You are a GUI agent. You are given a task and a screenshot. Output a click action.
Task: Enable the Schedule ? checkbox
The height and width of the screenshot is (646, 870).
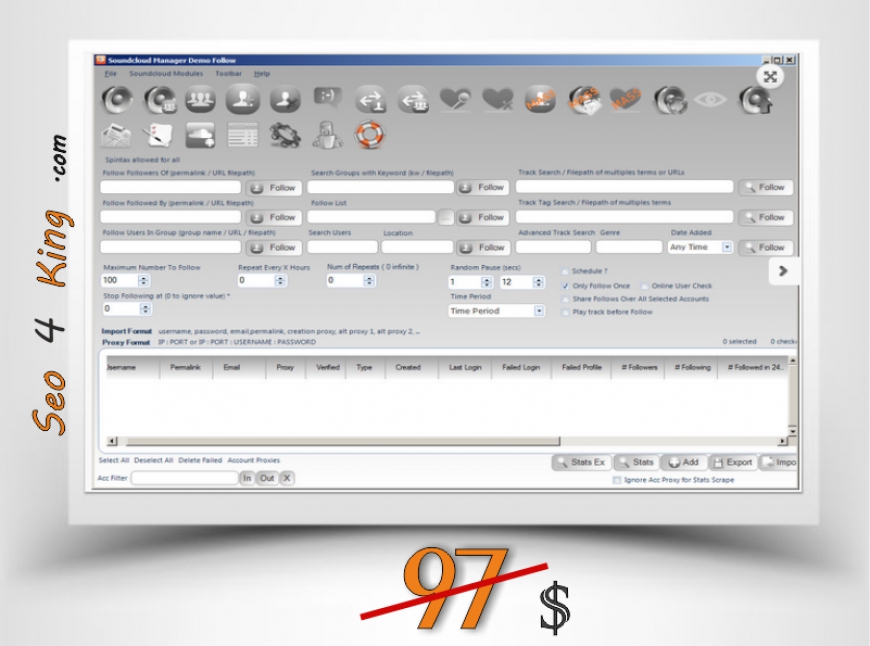click(565, 271)
